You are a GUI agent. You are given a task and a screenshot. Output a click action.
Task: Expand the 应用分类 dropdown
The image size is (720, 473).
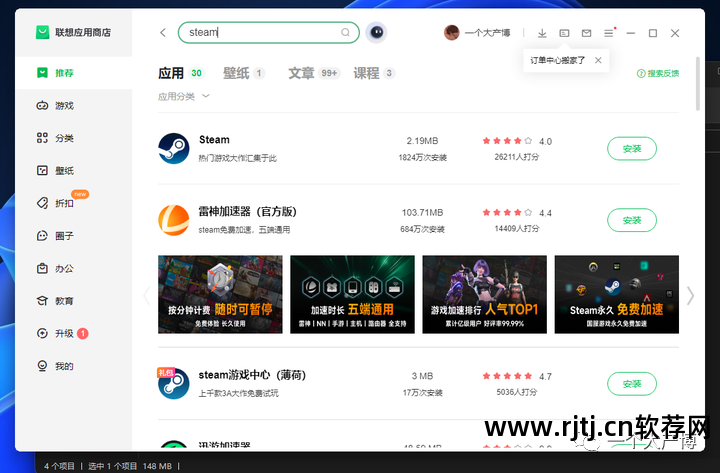pos(184,96)
